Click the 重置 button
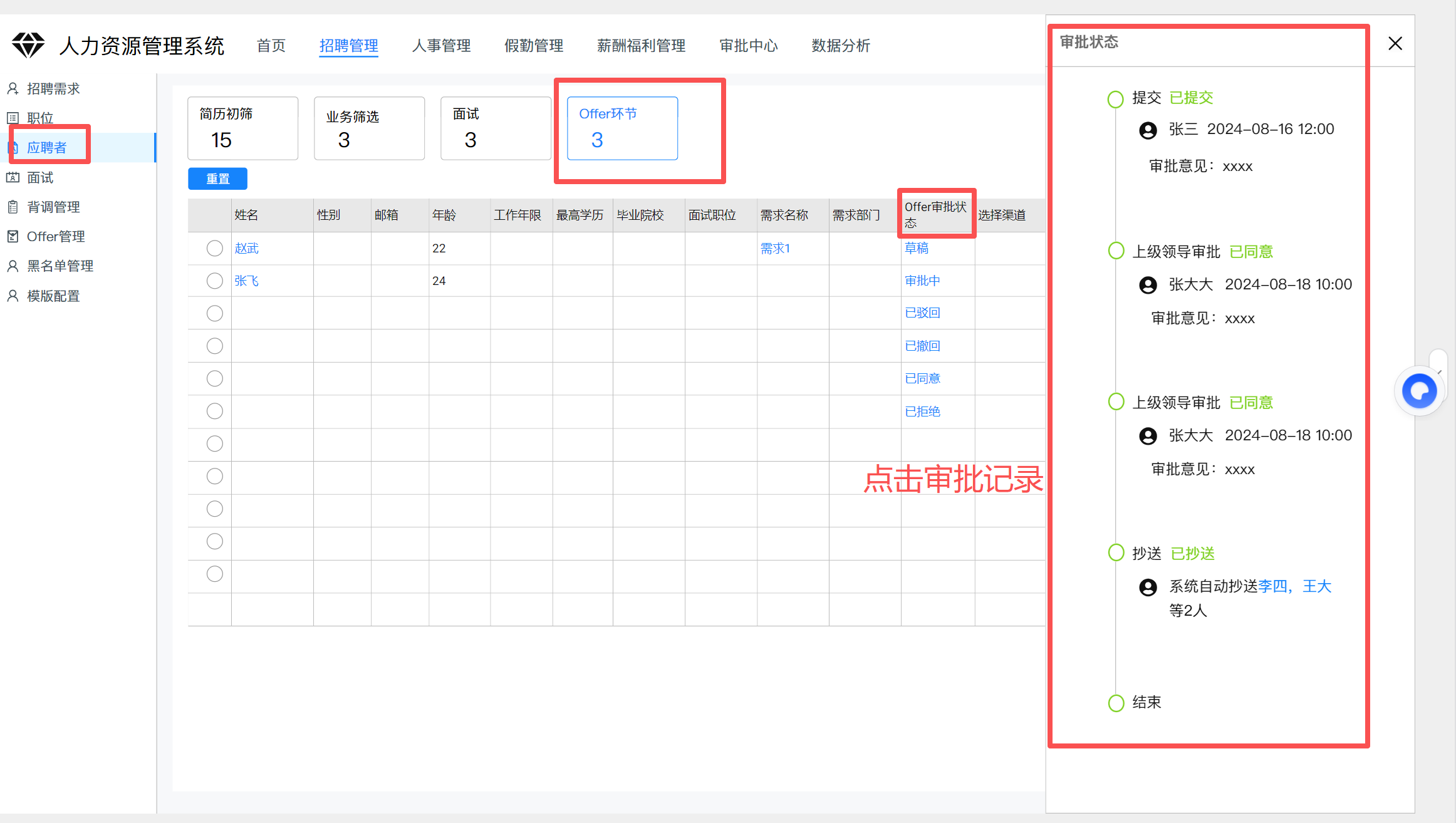Image resolution: width=1456 pixels, height=823 pixels. pyautogui.click(x=217, y=179)
